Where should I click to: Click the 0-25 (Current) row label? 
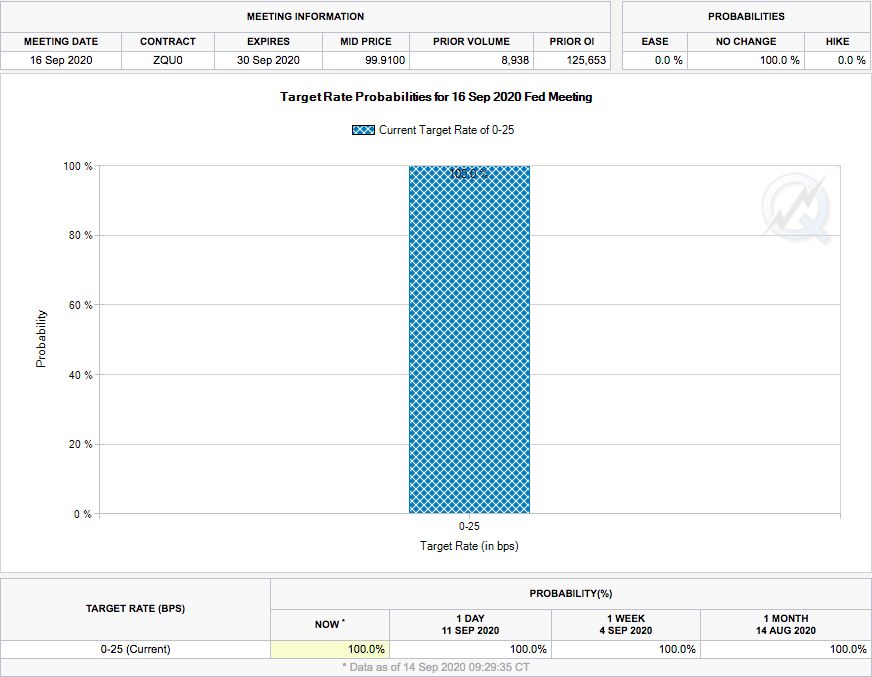(135, 649)
